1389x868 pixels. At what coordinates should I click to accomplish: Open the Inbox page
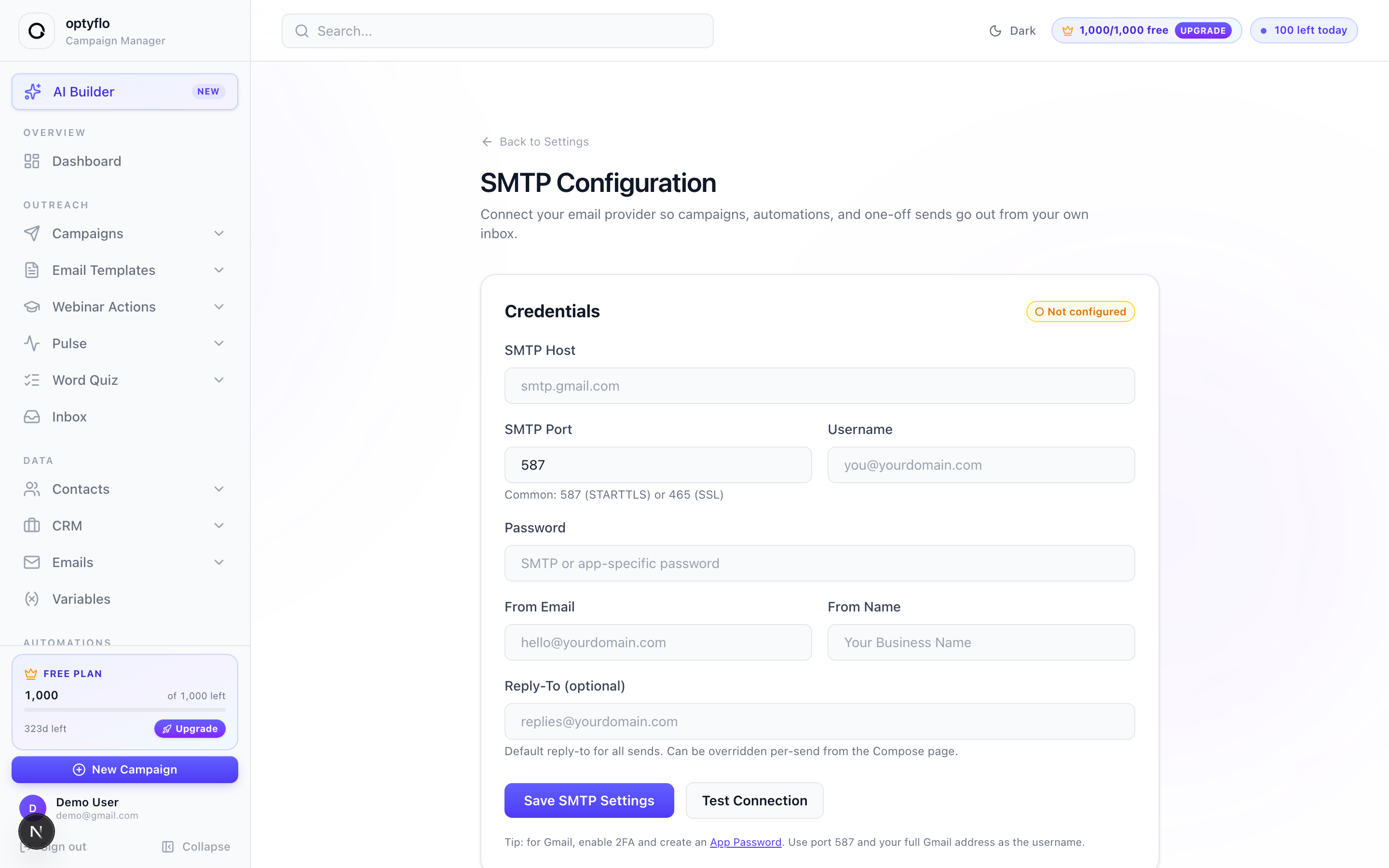(124, 417)
